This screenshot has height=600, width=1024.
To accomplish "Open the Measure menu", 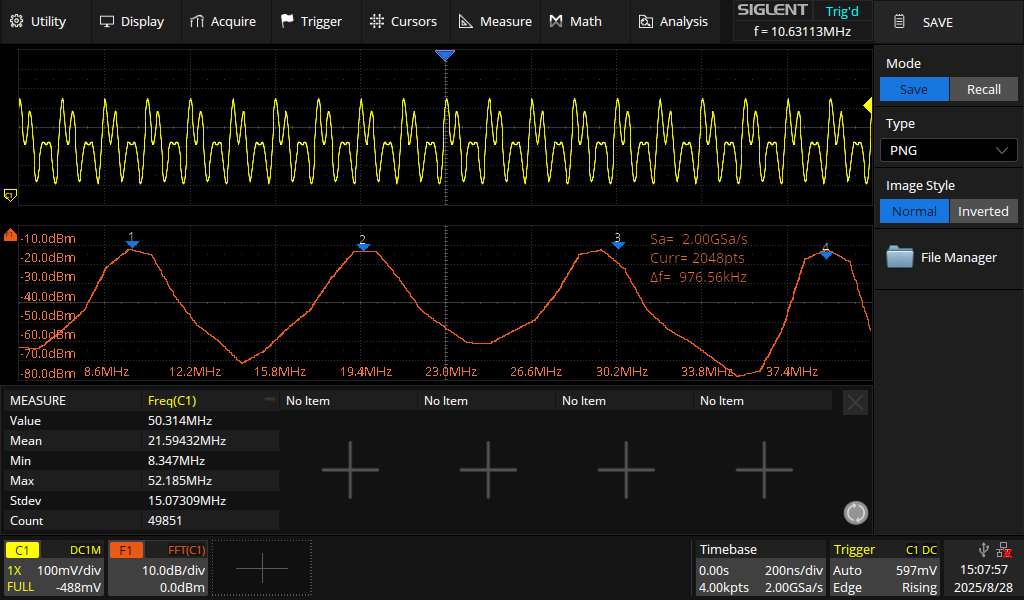I will click(x=495, y=21).
